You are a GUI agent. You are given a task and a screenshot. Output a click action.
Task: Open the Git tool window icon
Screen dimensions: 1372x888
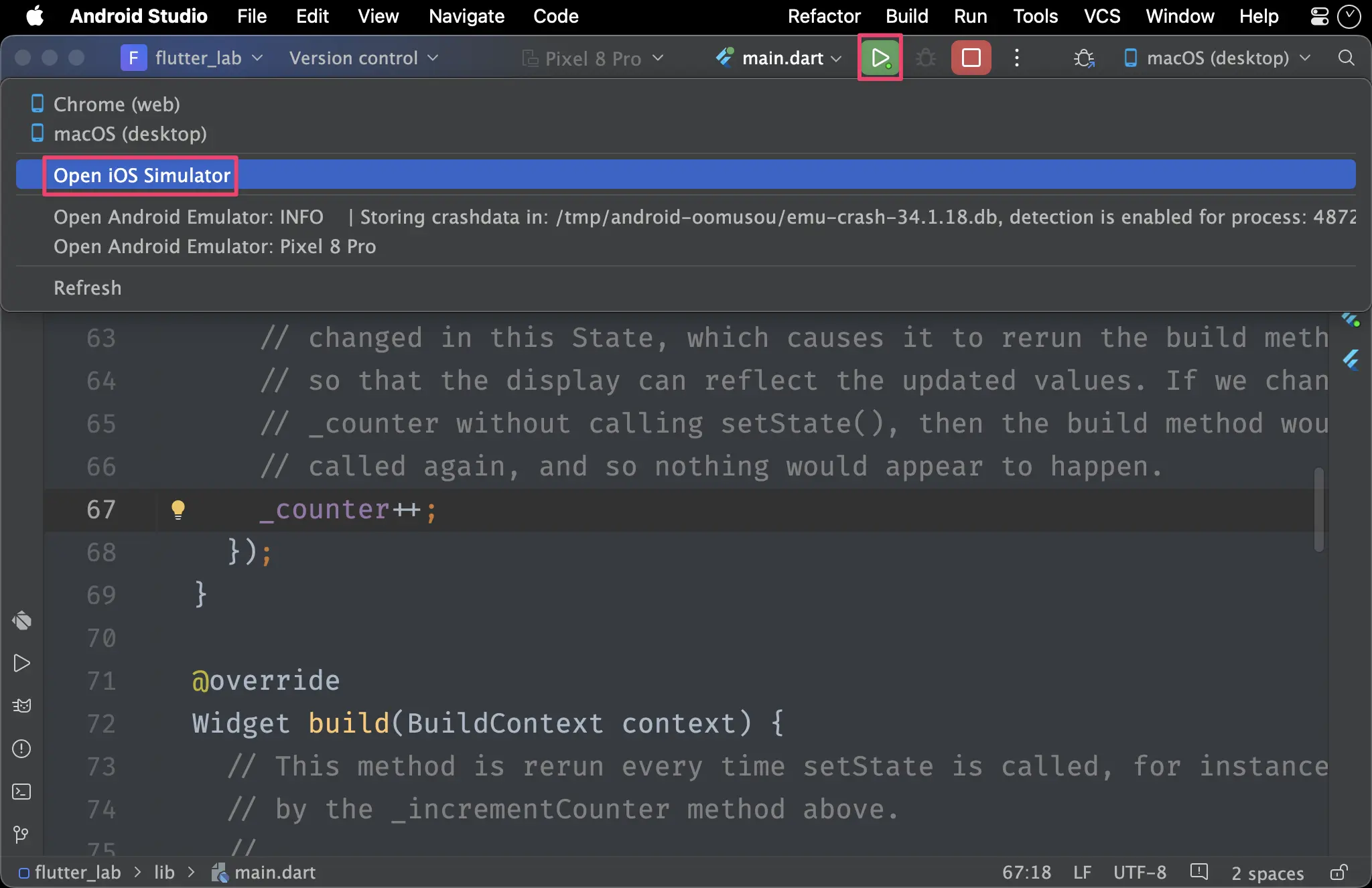[21, 834]
